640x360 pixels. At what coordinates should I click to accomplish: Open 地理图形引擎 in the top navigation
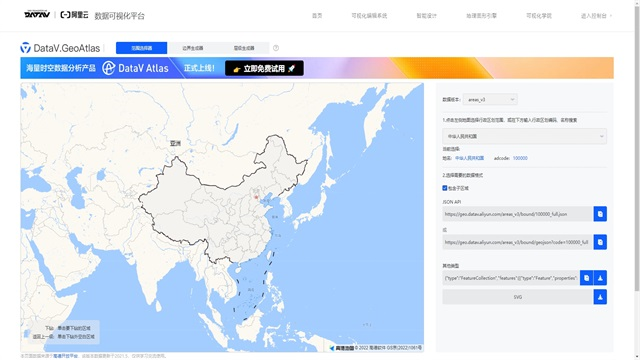[x=481, y=16]
